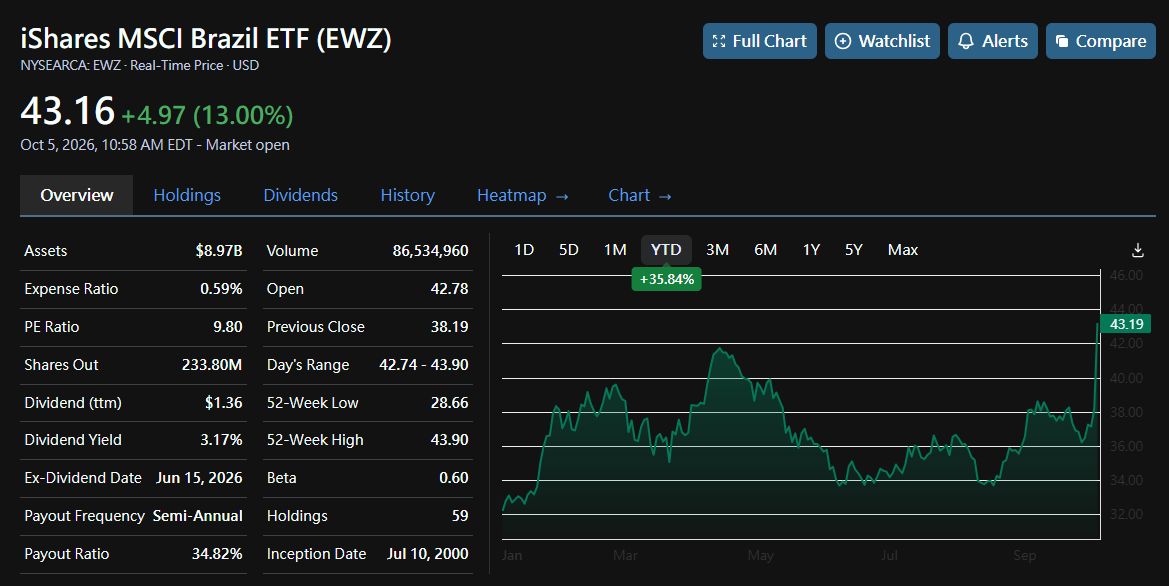
Task: Click the Holdings count value 59
Action: 460,516
